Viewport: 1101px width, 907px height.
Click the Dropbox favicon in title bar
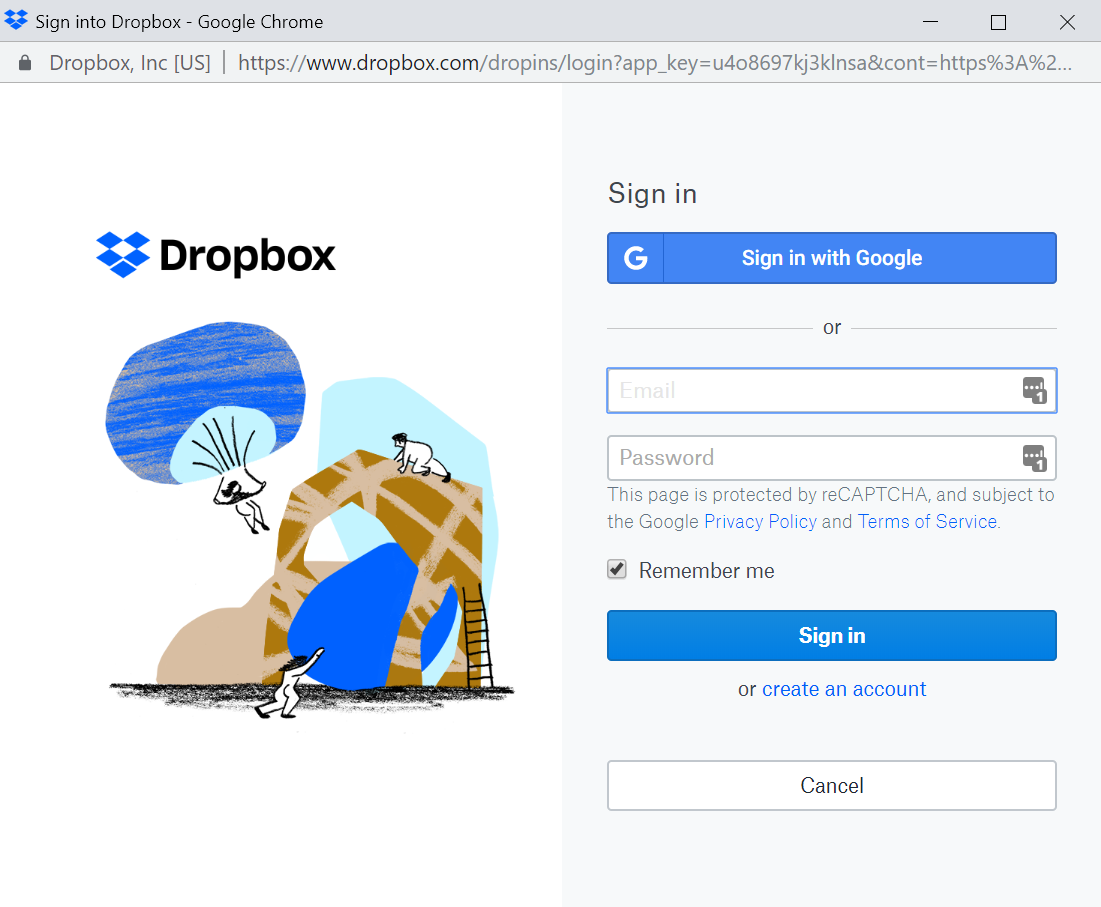click(x=16, y=21)
